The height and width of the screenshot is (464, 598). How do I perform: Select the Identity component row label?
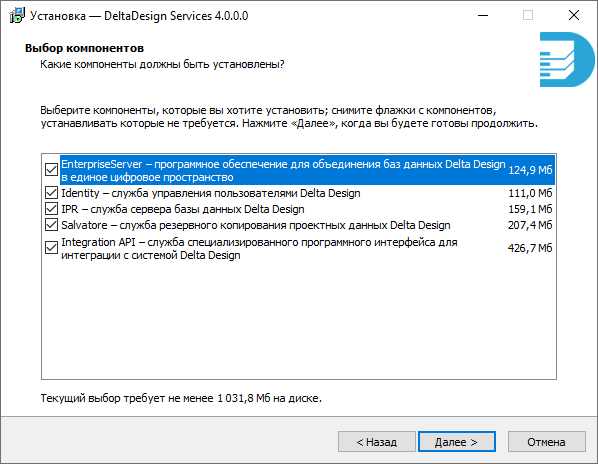coord(211,193)
